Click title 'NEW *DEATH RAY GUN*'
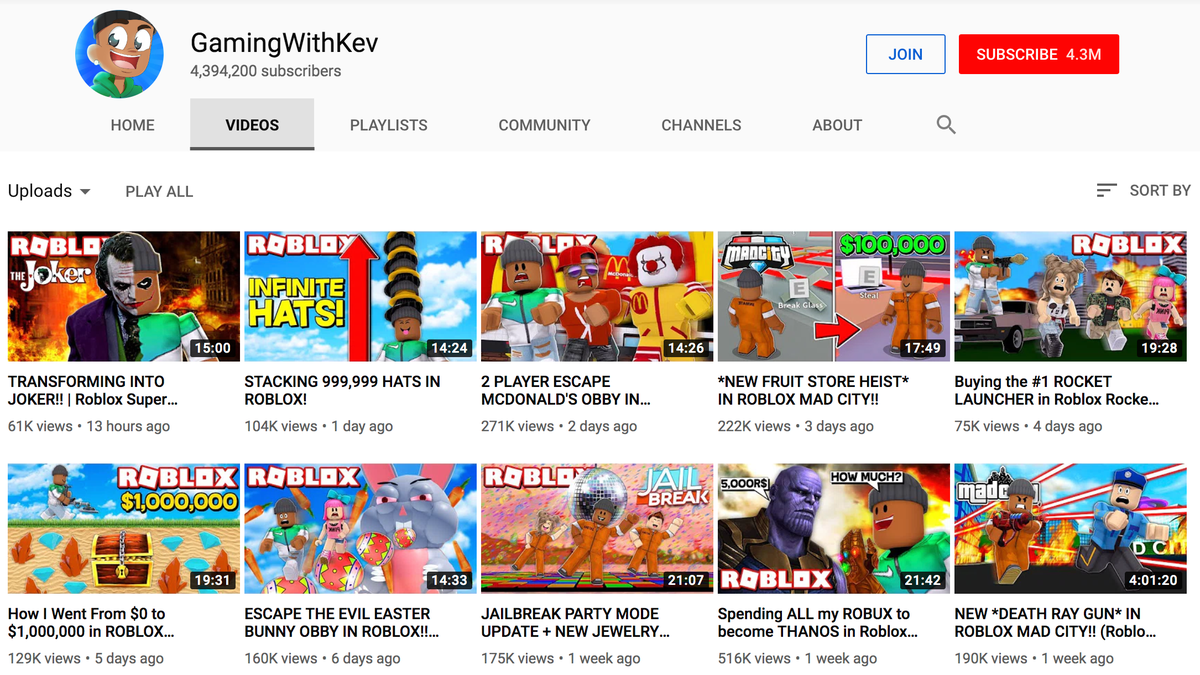This screenshot has height=675, width=1200. (1055, 622)
